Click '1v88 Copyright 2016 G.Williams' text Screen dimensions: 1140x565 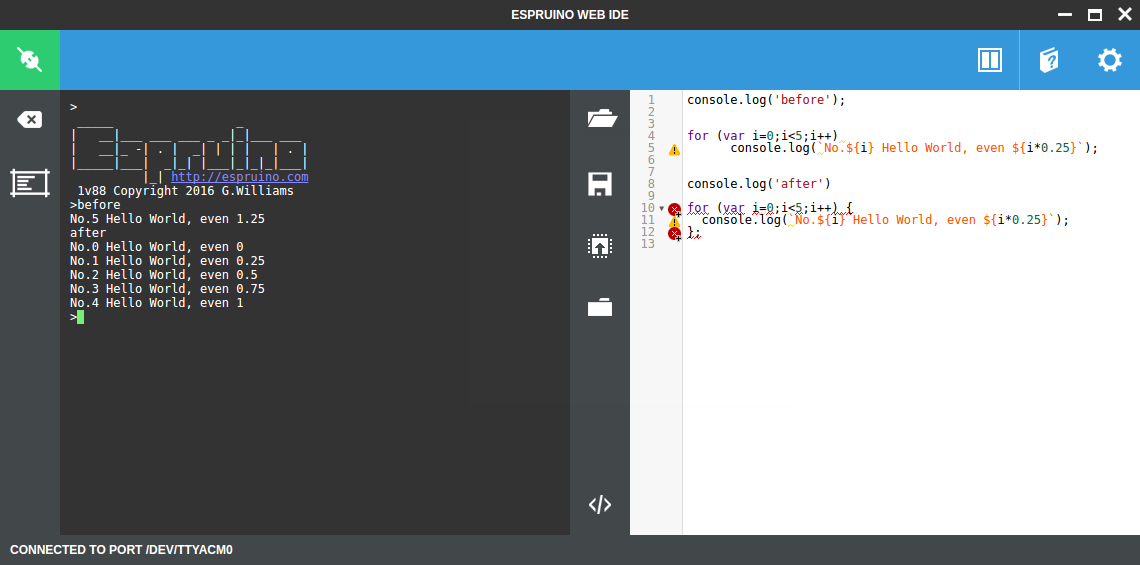pyautogui.click(x=185, y=191)
